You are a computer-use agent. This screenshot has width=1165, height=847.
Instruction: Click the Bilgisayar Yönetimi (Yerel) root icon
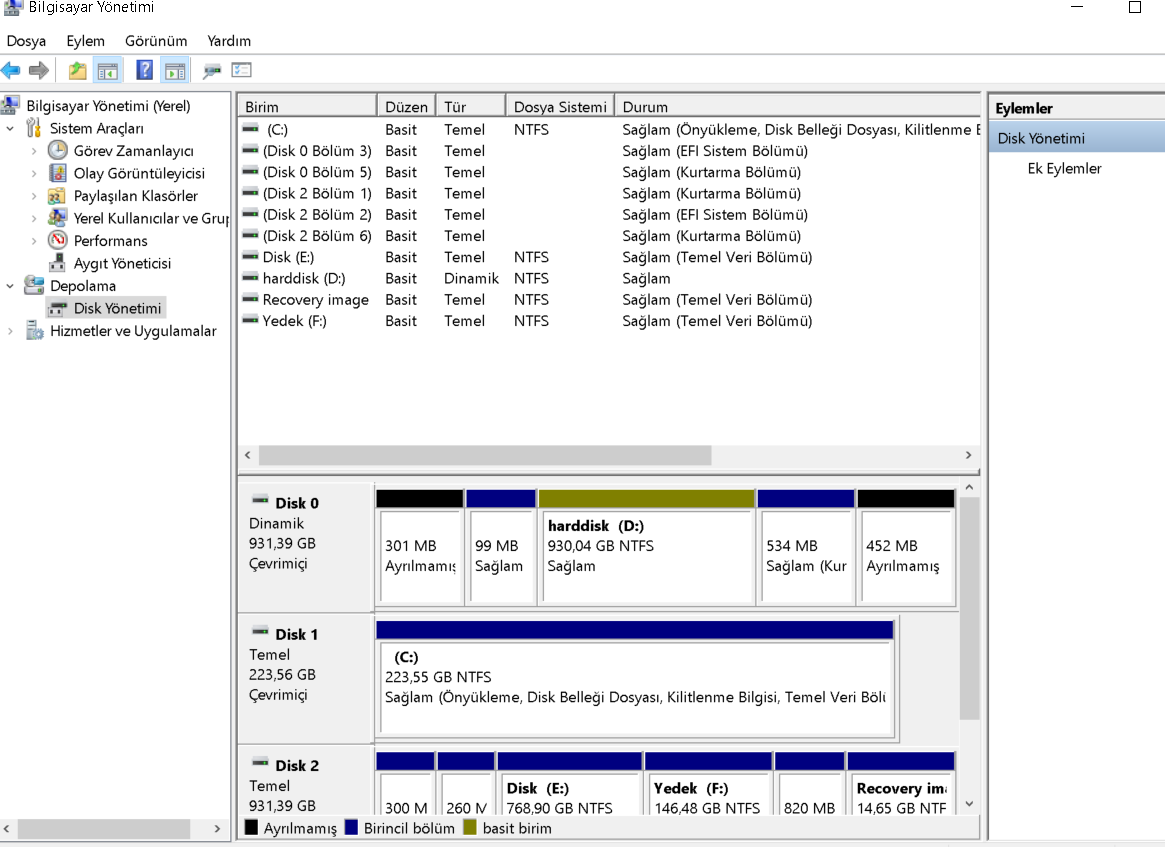point(10,105)
